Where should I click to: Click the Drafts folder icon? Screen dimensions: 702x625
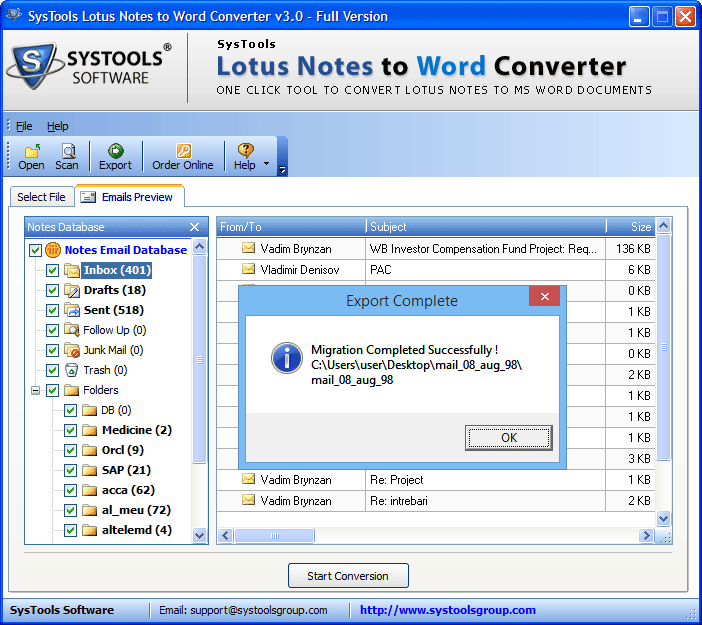coord(72,290)
